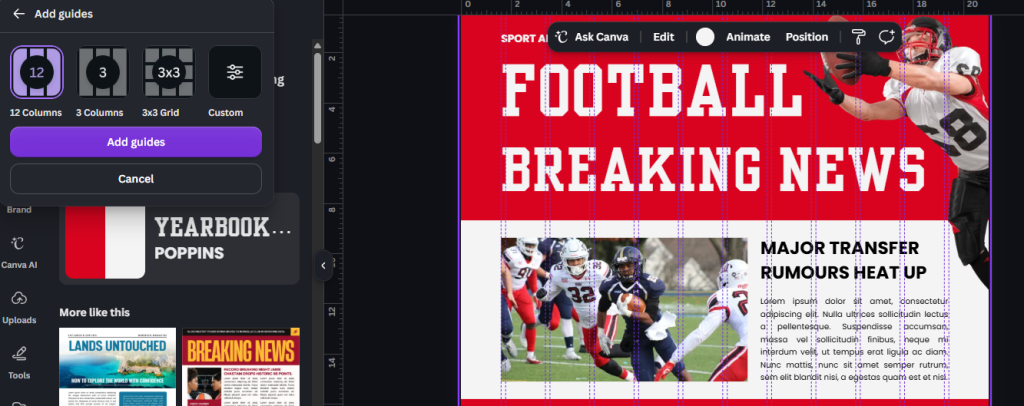Click the 3 Columns label text

[99, 113]
